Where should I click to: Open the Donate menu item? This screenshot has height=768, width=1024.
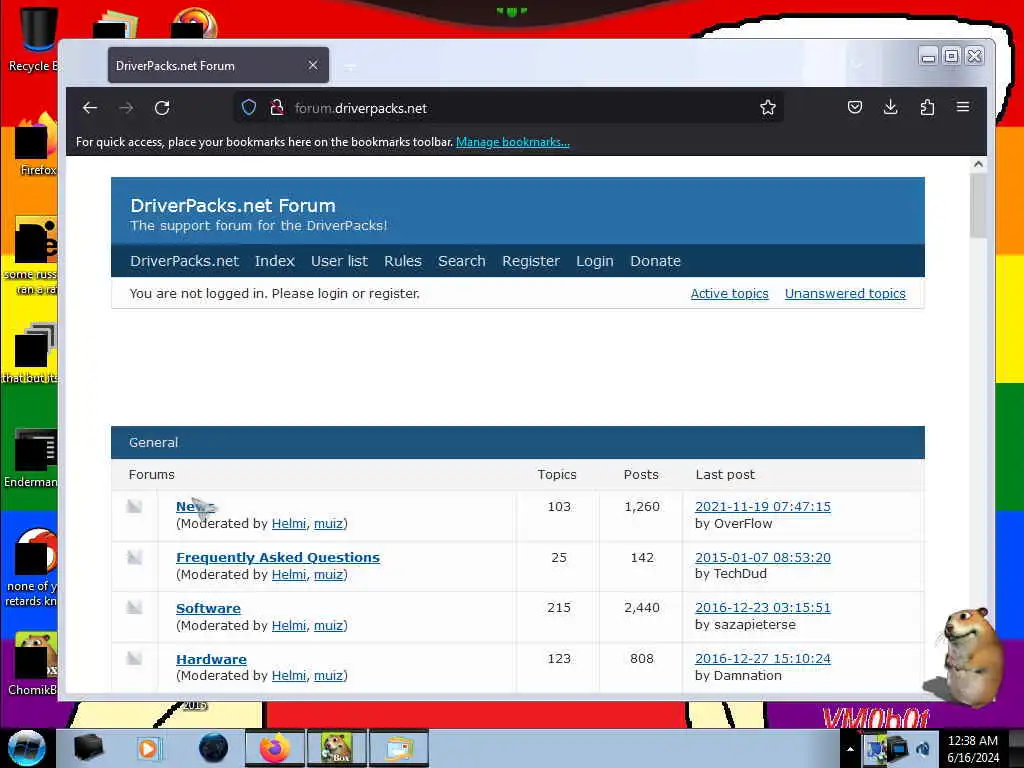(656, 261)
